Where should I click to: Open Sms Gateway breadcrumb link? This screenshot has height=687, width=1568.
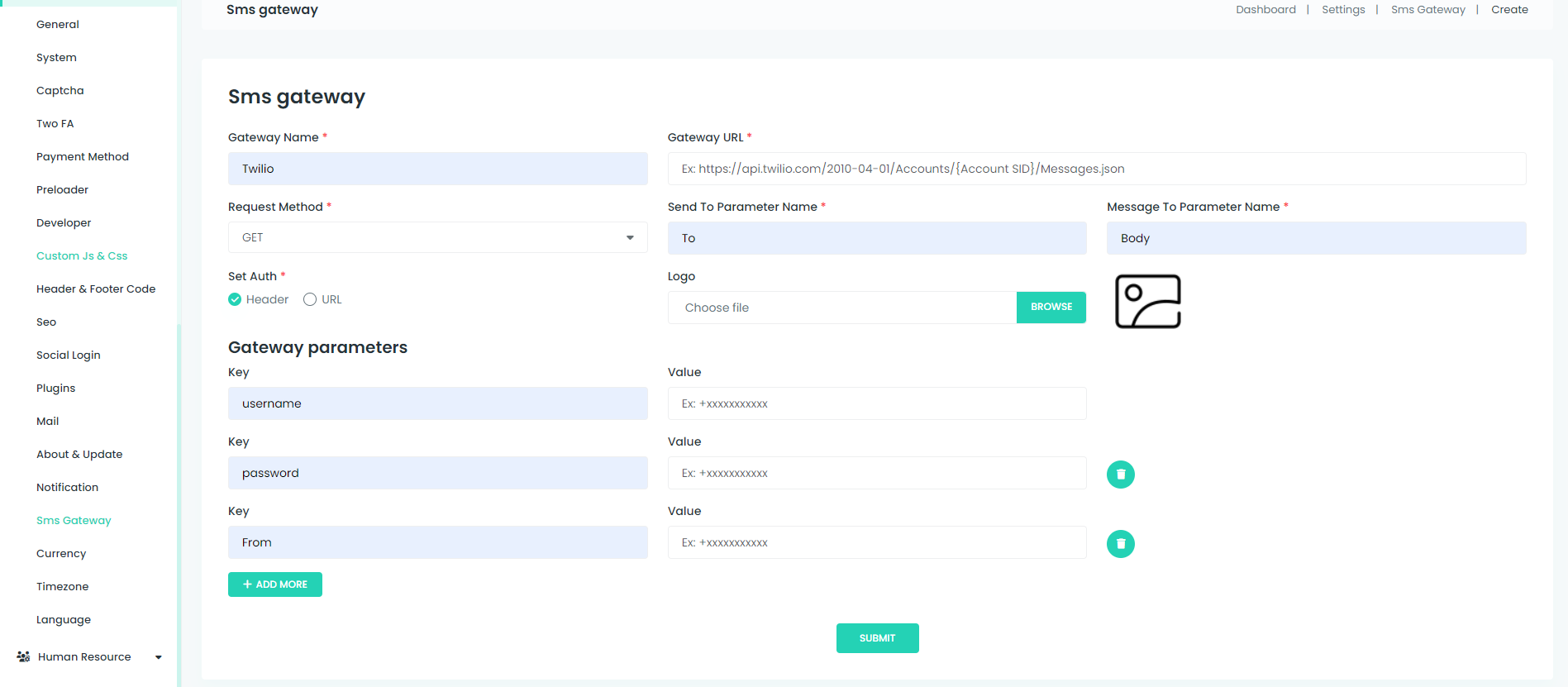(x=1427, y=10)
